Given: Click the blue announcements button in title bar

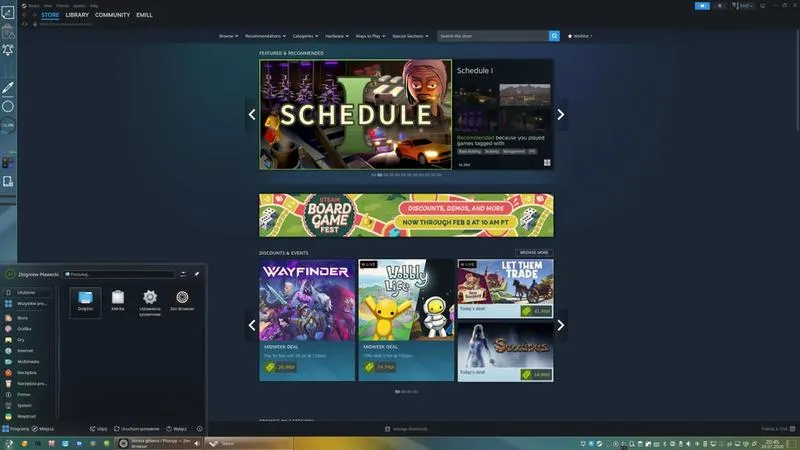Looking at the screenshot, I should (x=702, y=6).
